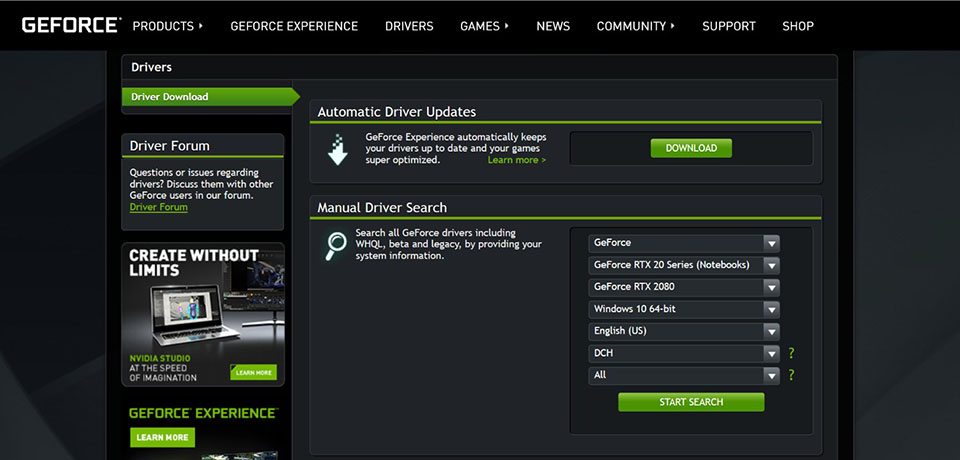Click the Create Without Limits laptop banner image
Screen dimensions: 960x460
(203, 314)
